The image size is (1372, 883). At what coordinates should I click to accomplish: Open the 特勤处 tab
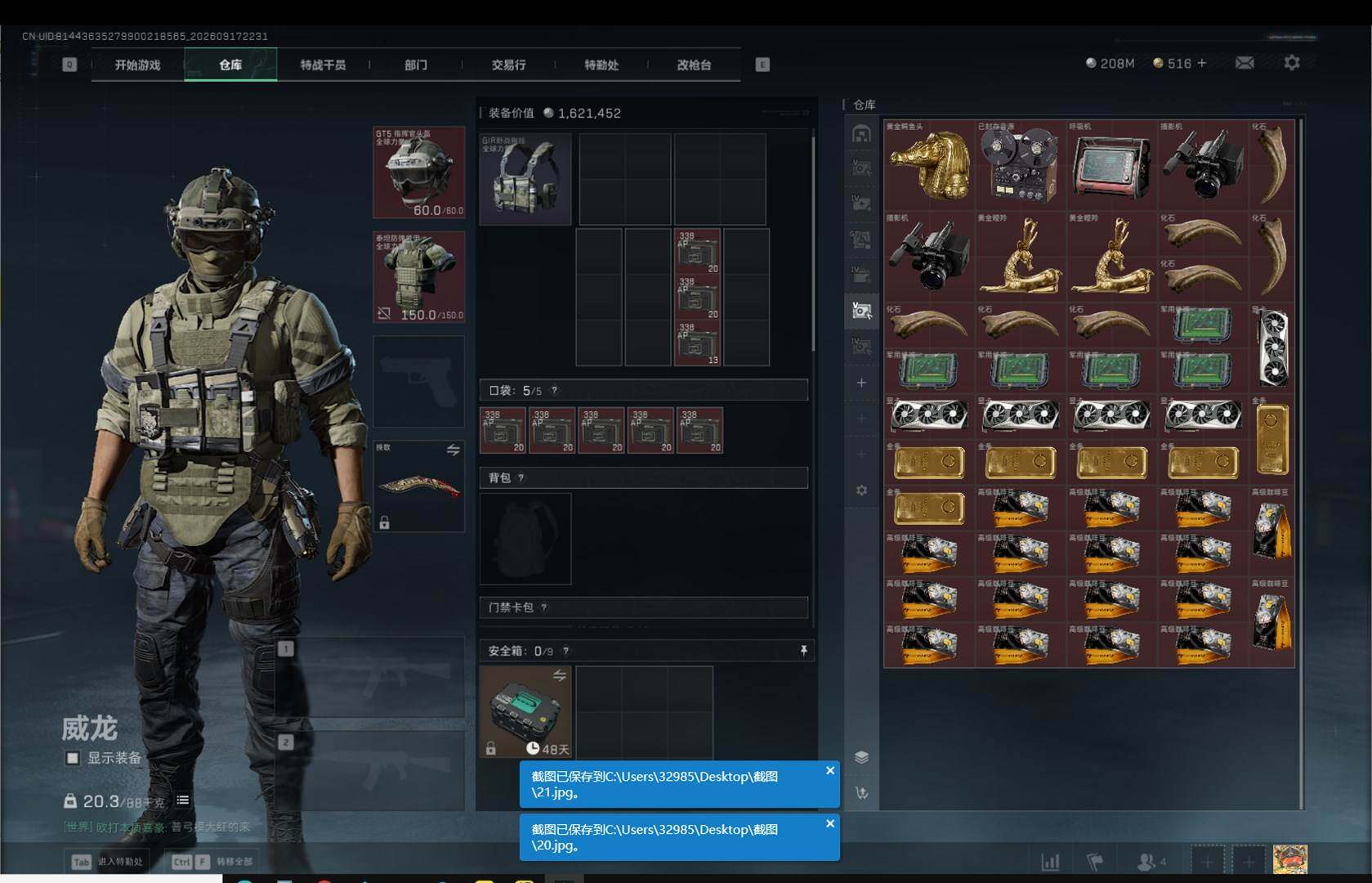click(x=601, y=65)
